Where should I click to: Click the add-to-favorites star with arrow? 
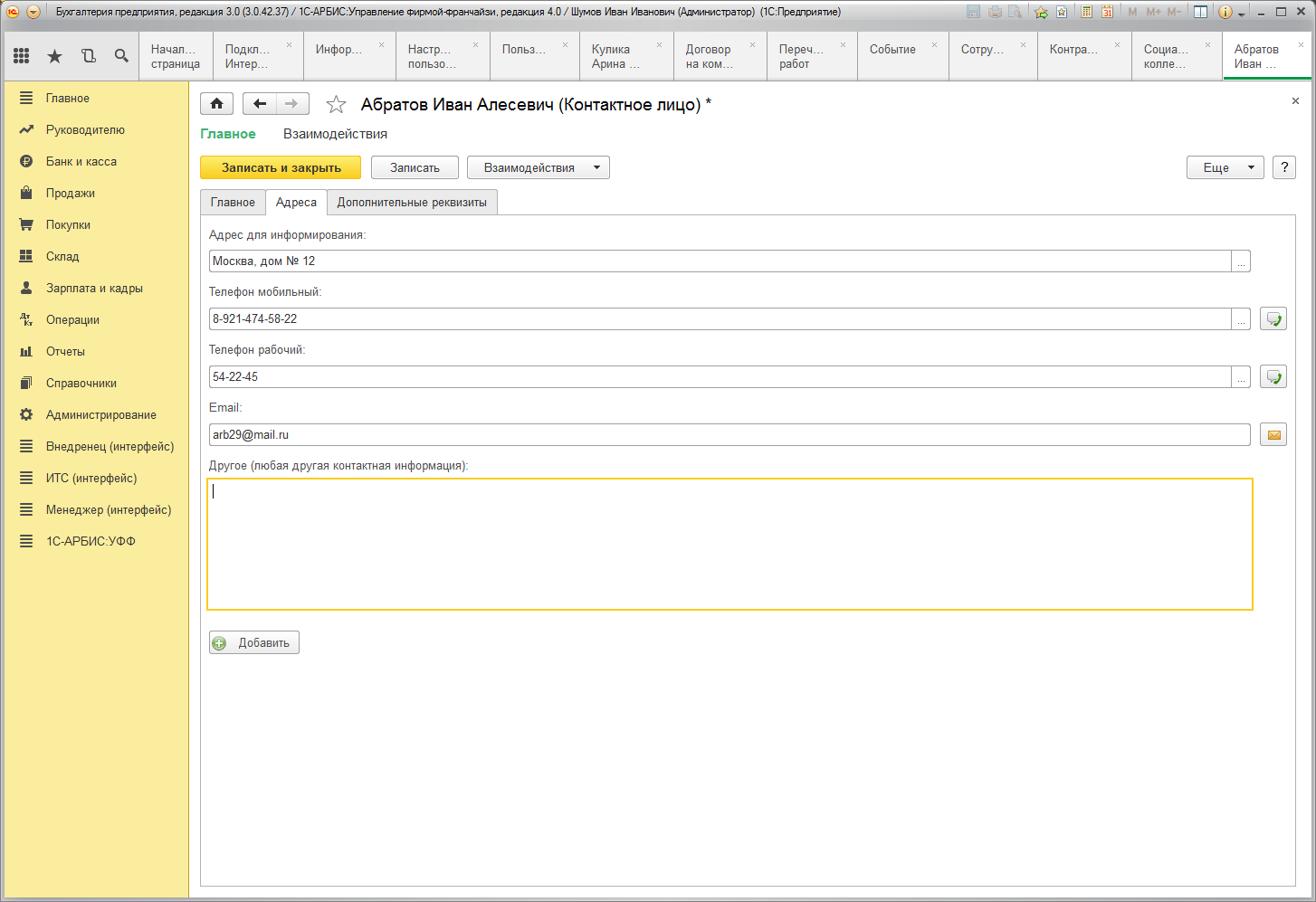coord(1041,12)
